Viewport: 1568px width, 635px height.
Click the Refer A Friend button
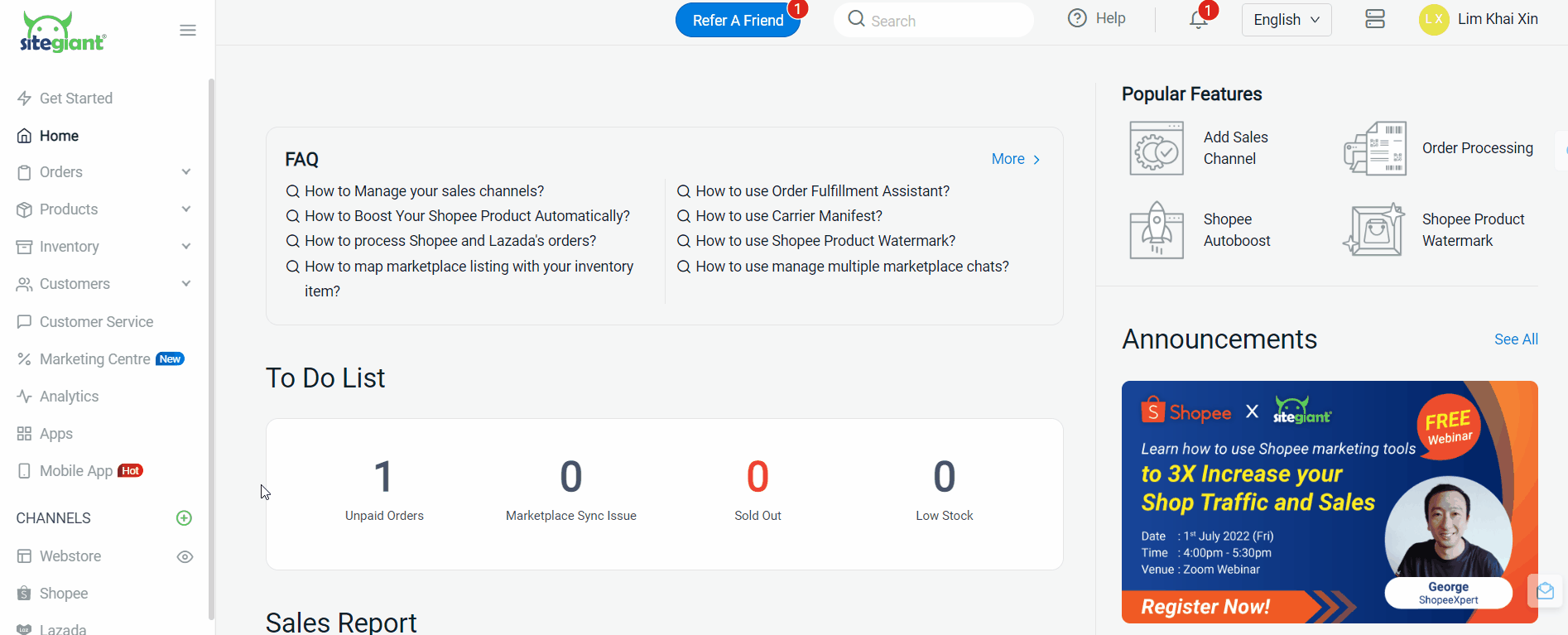[x=738, y=21]
